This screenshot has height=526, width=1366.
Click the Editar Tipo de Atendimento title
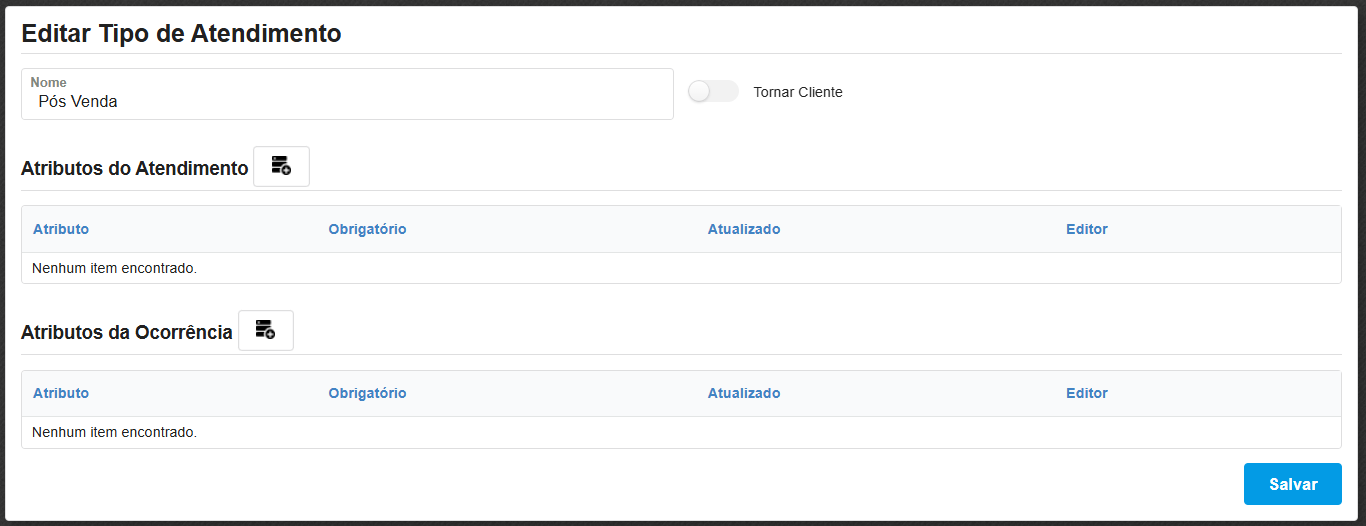tap(181, 34)
